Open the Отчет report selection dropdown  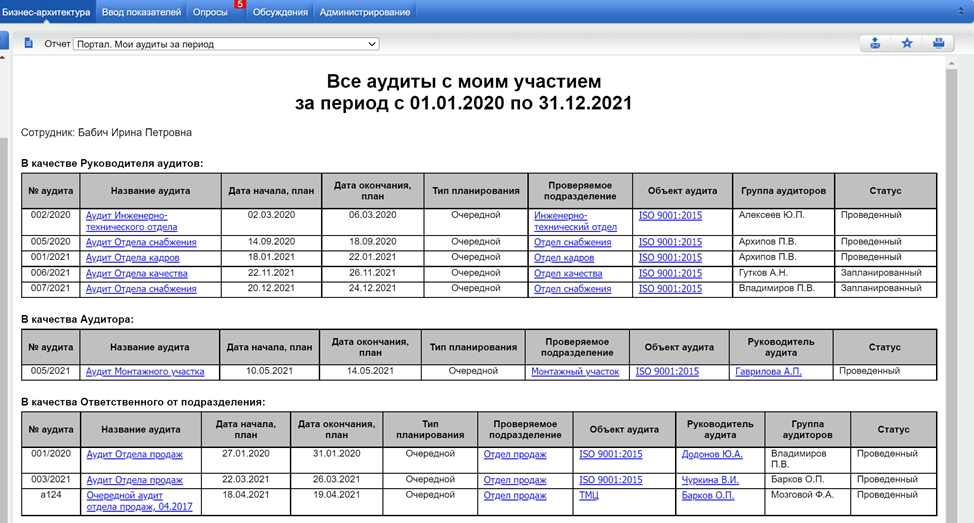(x=226, y=44)
